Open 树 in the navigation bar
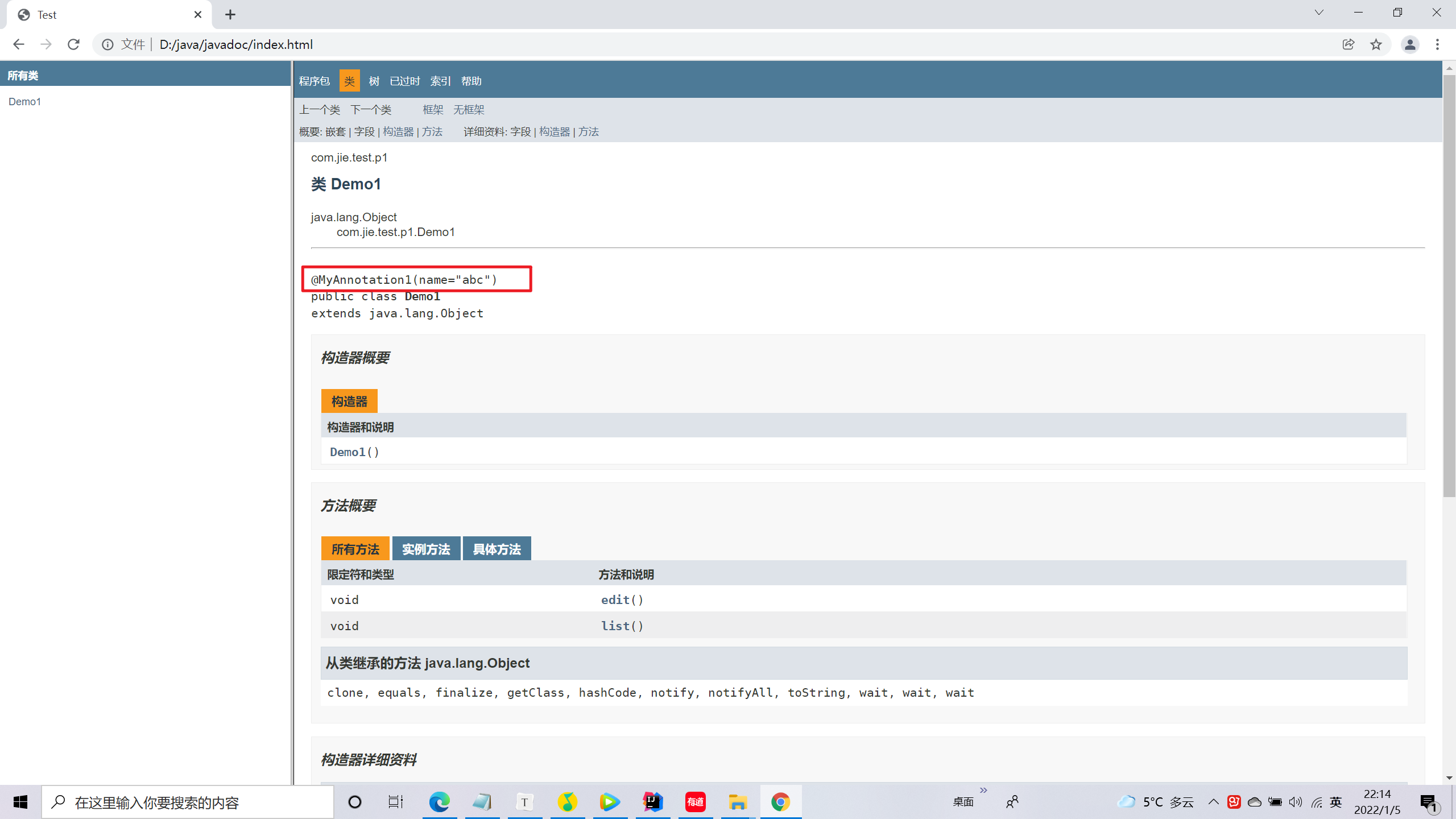Image resolution: width=1456 pixels, height=819 pixels. point(374,81)
